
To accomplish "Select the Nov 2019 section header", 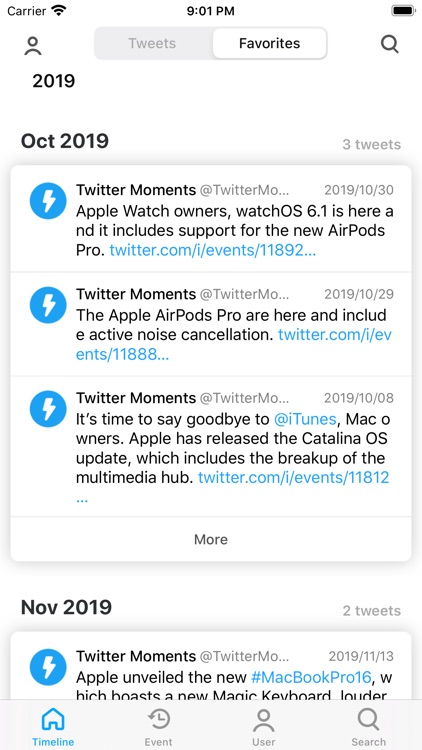I will 66,607.
